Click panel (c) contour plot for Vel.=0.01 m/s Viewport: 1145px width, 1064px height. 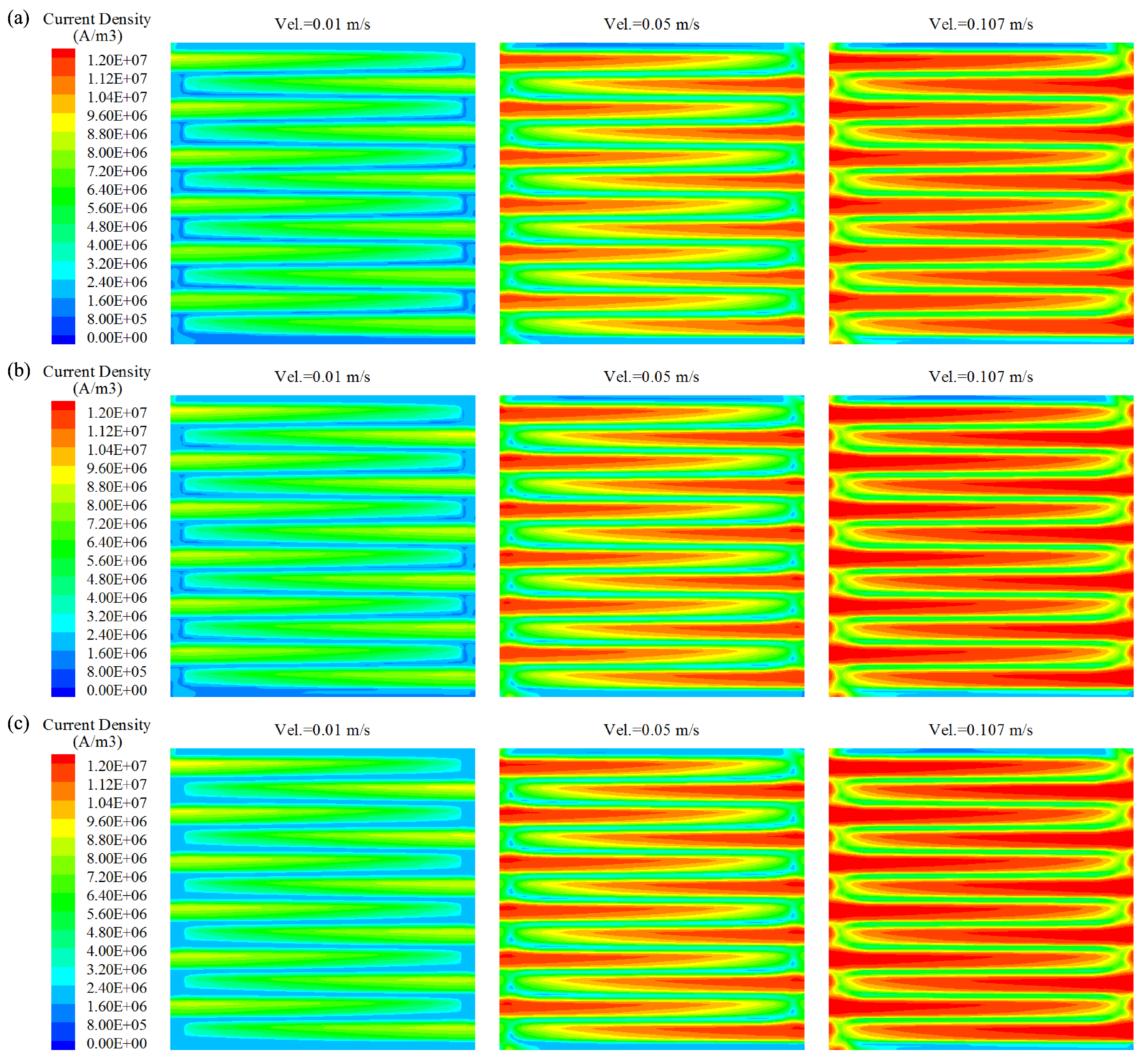coord(322,899)
